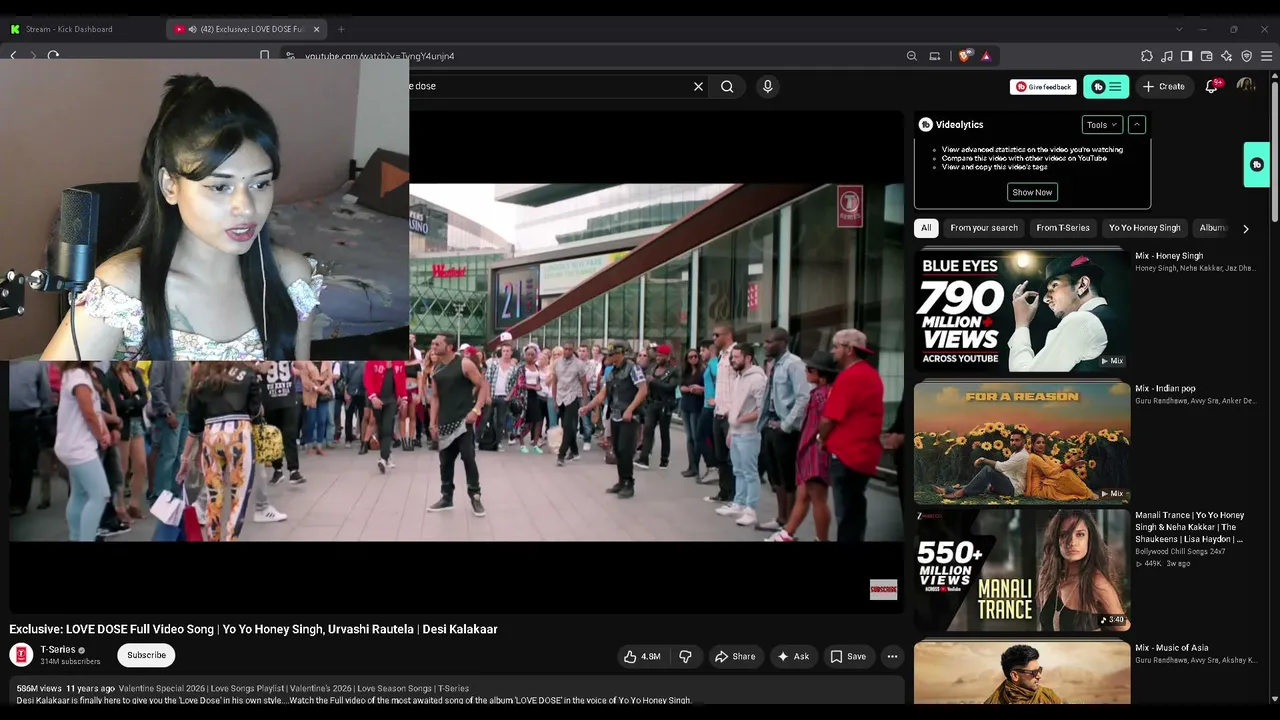Select the From T-Series chip
The width and height of the screenshot is (1280, 720).
(x=1063, y=228)
